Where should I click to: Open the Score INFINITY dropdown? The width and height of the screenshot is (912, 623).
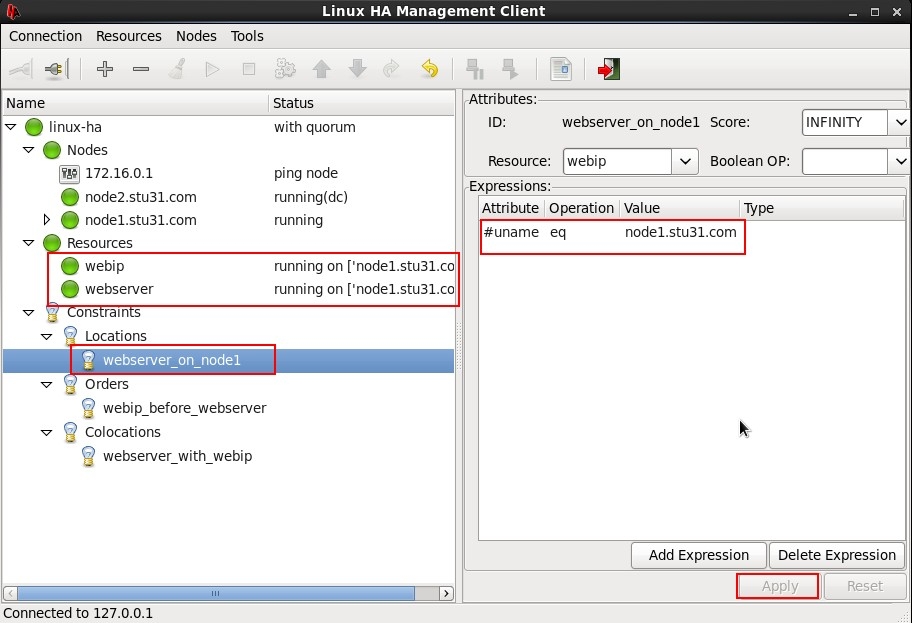[x=900, y=122]
